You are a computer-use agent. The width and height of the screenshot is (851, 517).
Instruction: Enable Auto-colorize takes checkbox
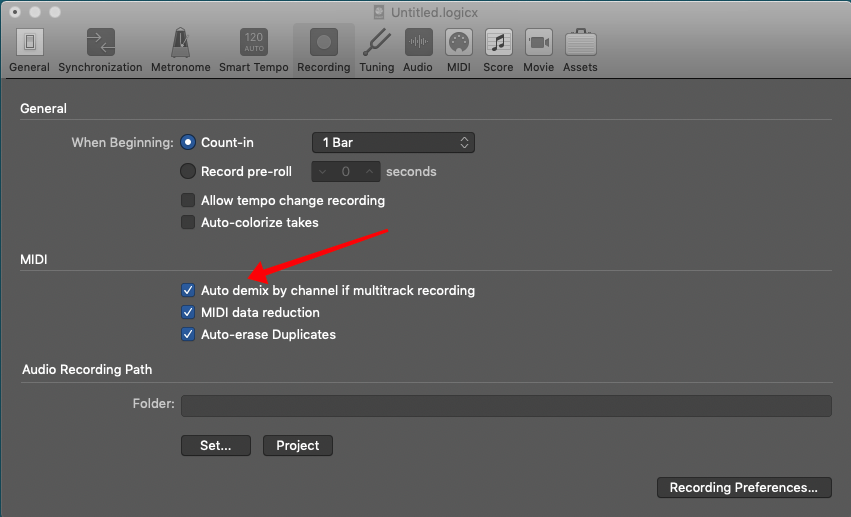[x=188, y=222]
